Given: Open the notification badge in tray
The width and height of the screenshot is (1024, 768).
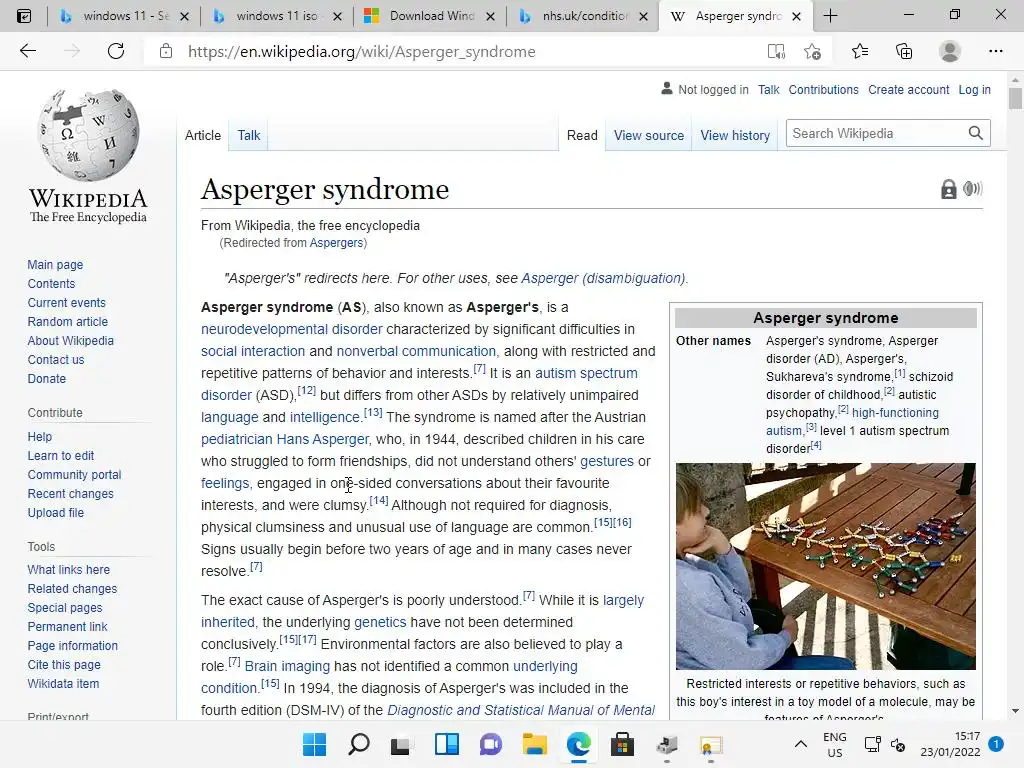Looking at the screenshot, I should (996, 744).
